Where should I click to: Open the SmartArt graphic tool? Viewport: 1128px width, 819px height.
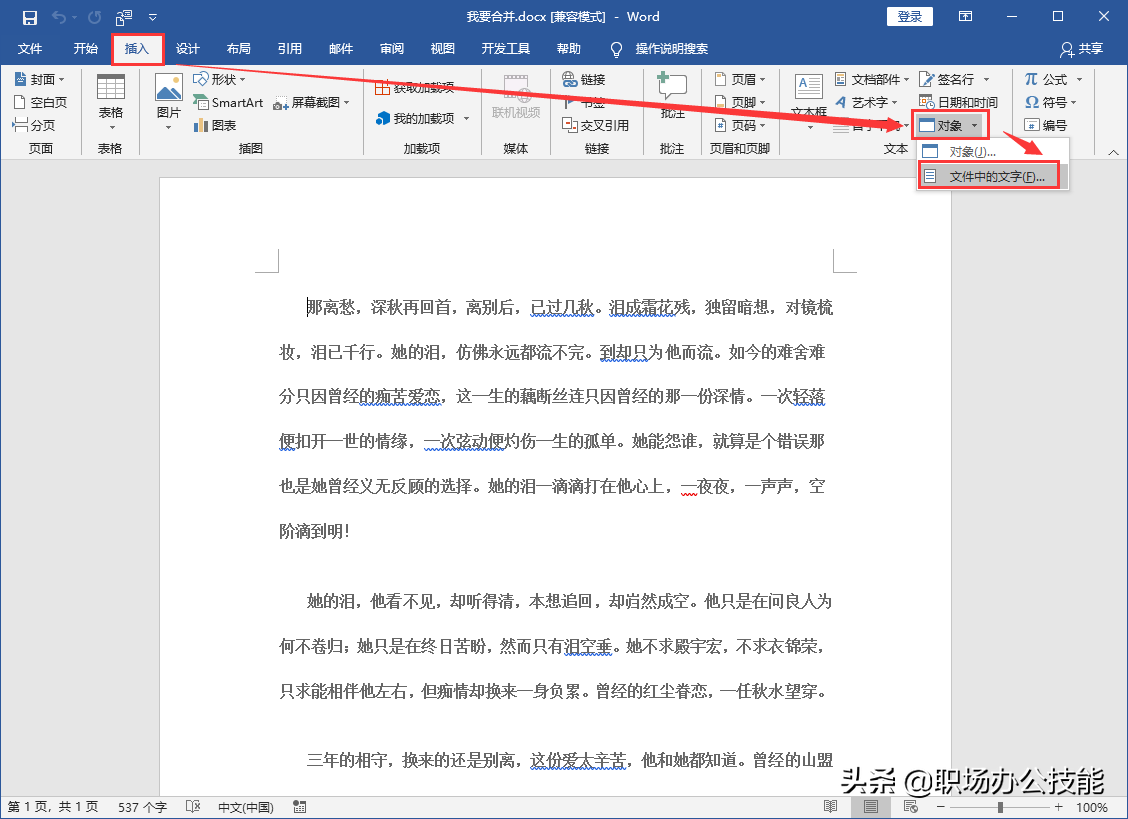[x=228, y=102]
